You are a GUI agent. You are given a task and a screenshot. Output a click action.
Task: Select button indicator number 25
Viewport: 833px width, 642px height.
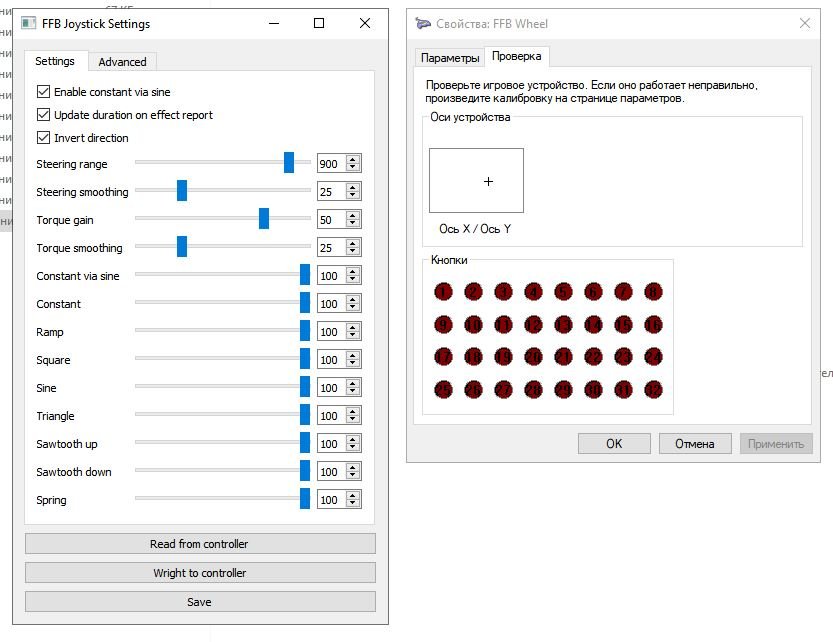coord(443,390)
